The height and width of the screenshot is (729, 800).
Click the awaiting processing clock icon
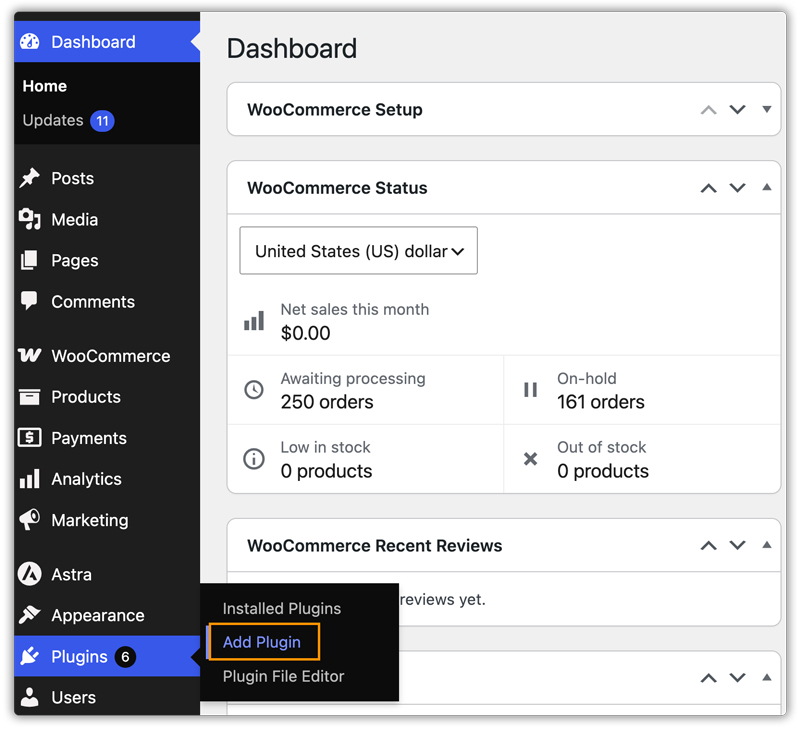click(x=254, y=390)
